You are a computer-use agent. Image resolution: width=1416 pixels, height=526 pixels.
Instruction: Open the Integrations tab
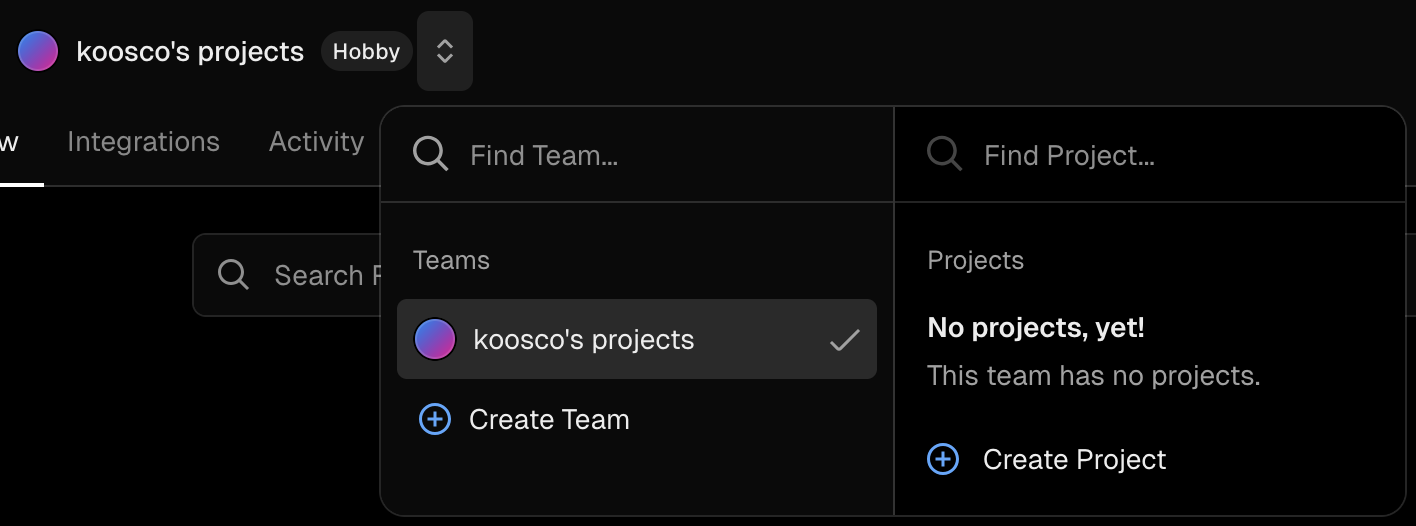[x=143, y=142]
